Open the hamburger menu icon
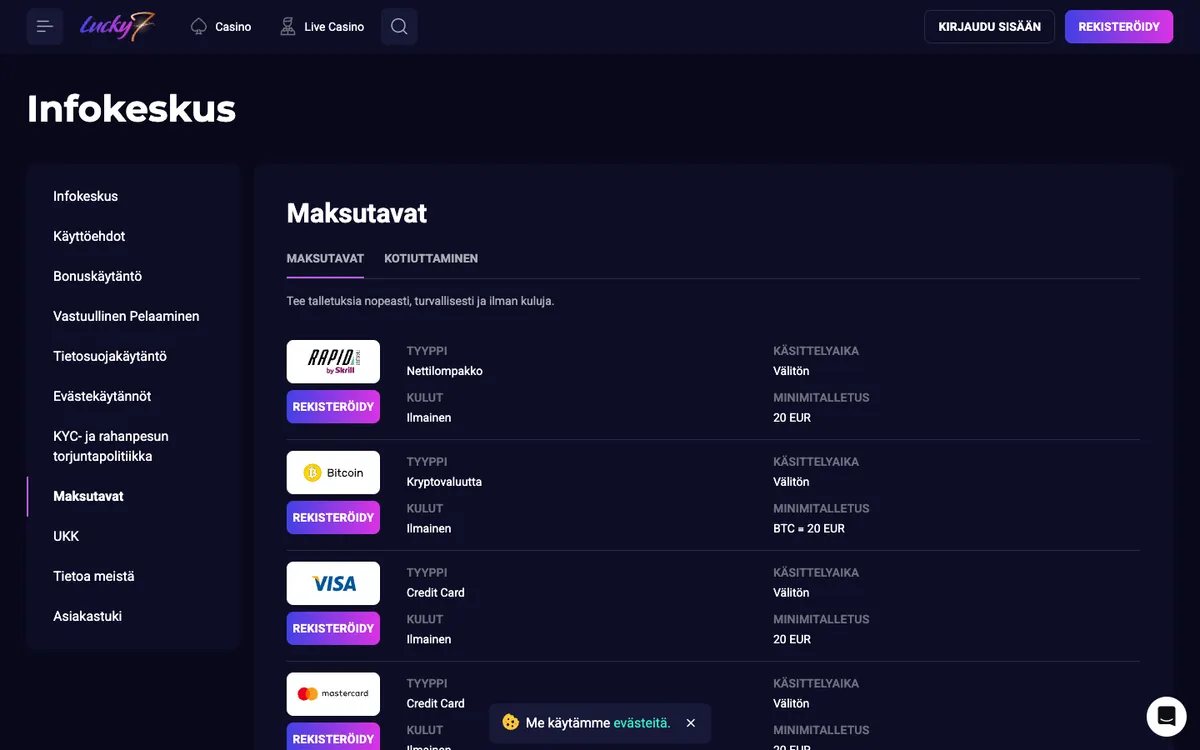The height and width of the screenshot is (750, 1200). tap(45, 27)
